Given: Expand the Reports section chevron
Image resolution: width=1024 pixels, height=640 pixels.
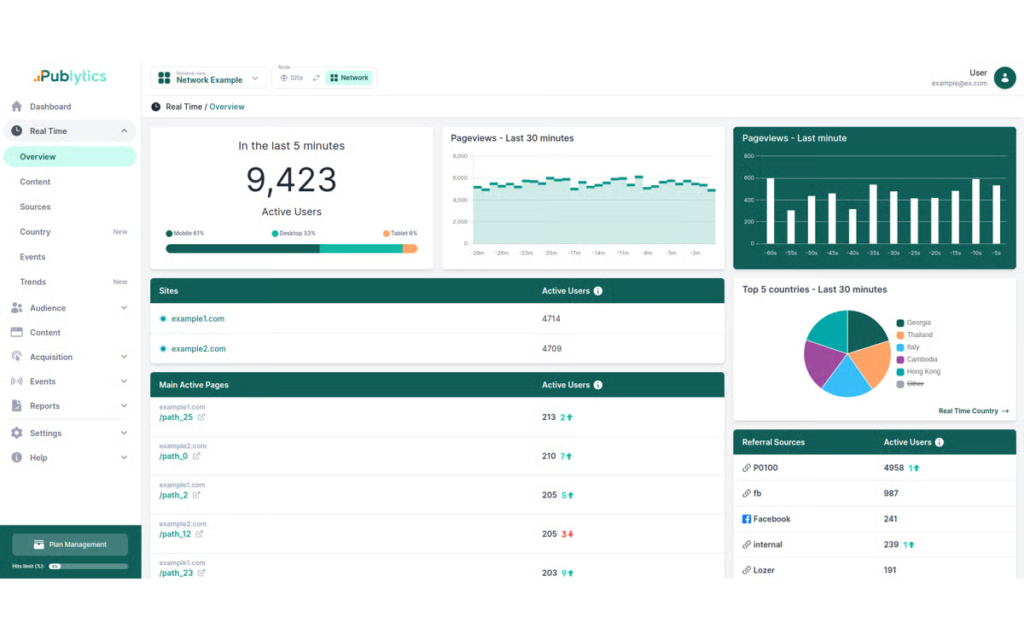Looking at the screenshot, I should 123,406.
